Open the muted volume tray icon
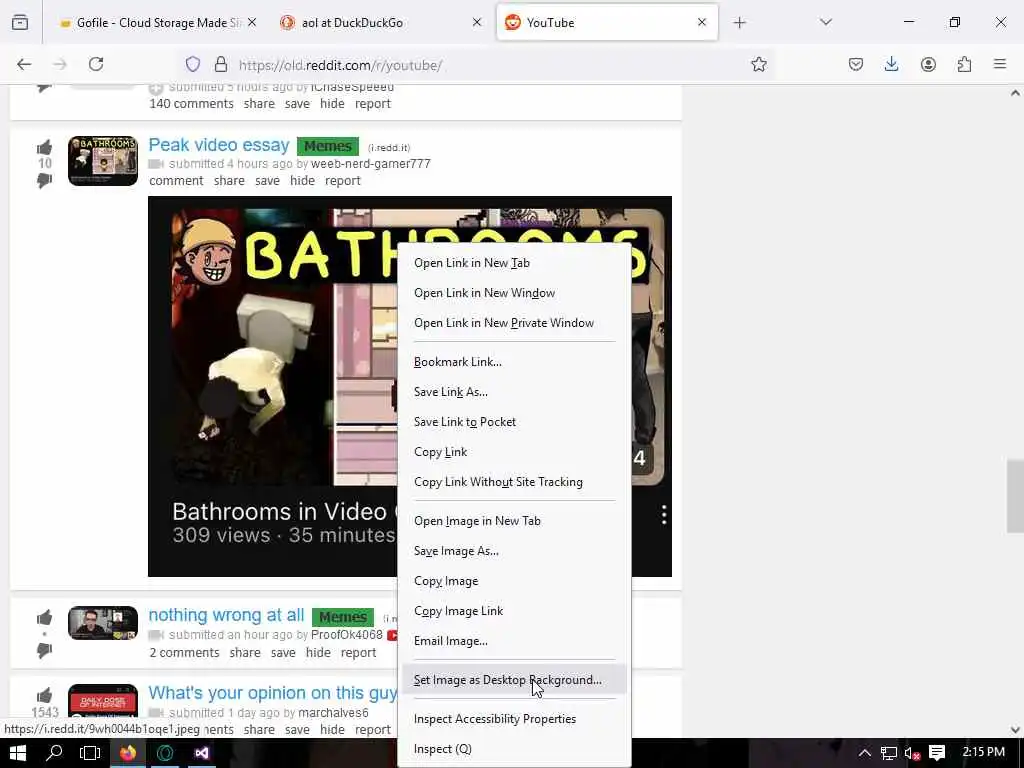Screen dimensions: 1024x768 tap(912, 754)
